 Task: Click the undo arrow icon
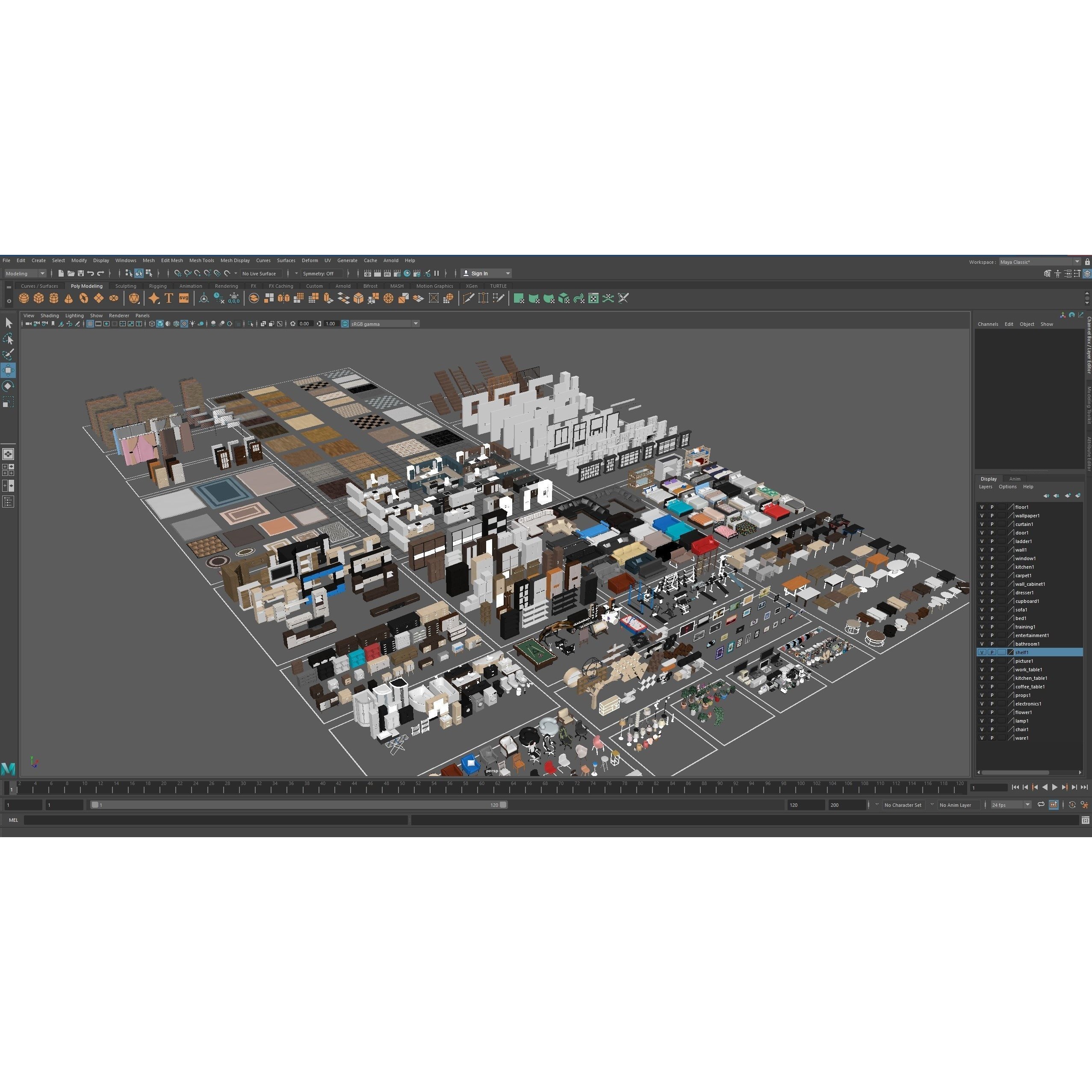pyautogui.click(x=91, y=274)
